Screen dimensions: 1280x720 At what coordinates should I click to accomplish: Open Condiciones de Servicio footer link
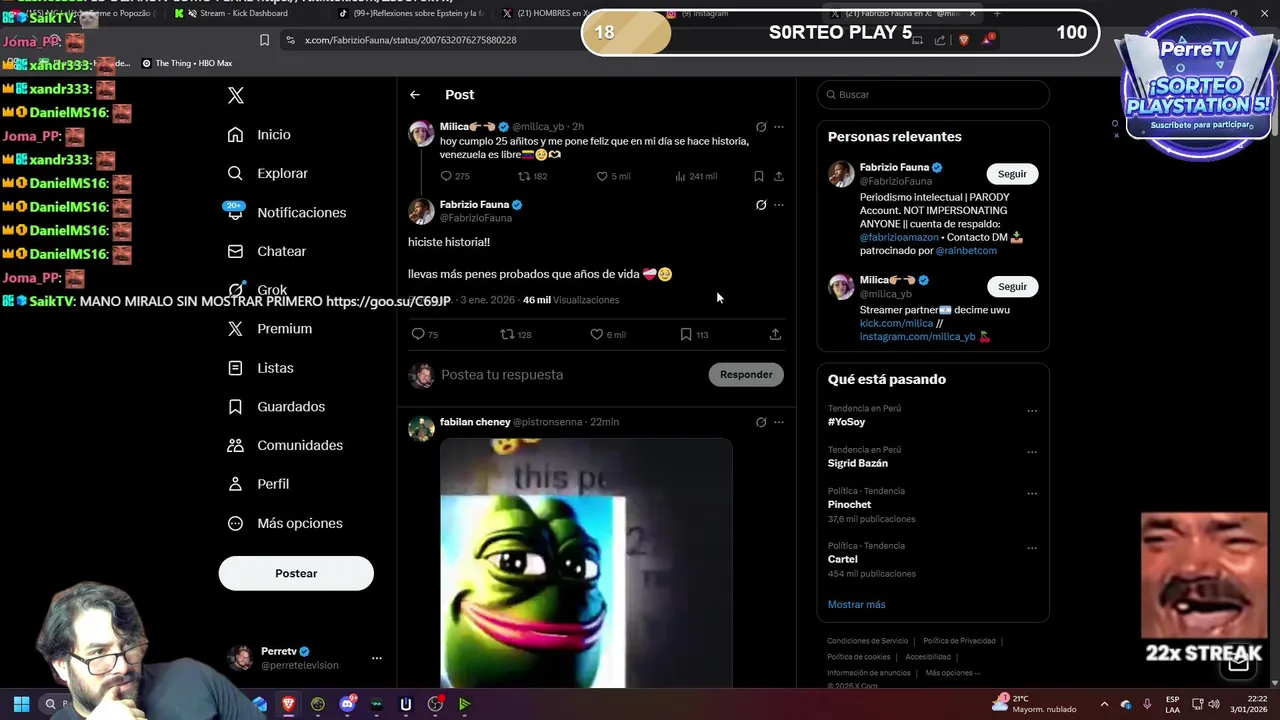[x=867, y=641]
